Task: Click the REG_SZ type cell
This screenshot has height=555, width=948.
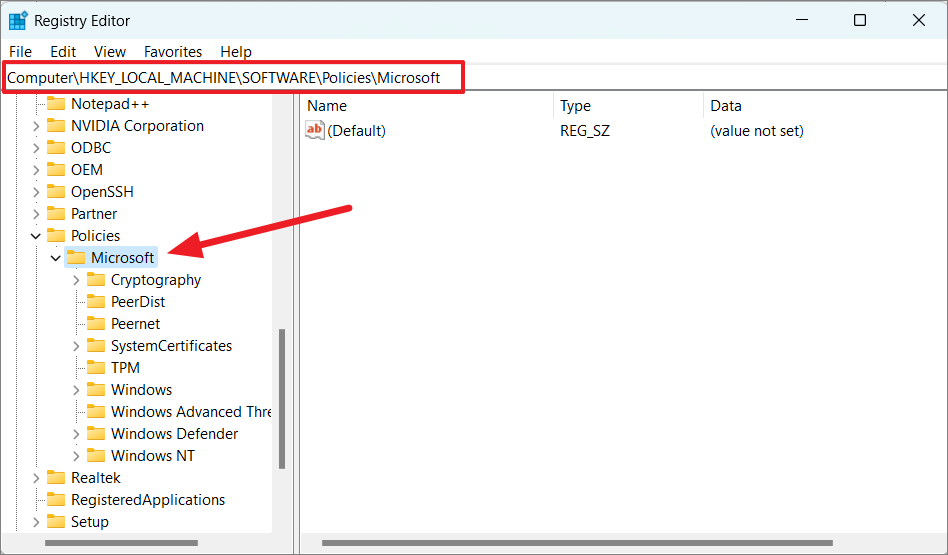Action: pos(585,131)
